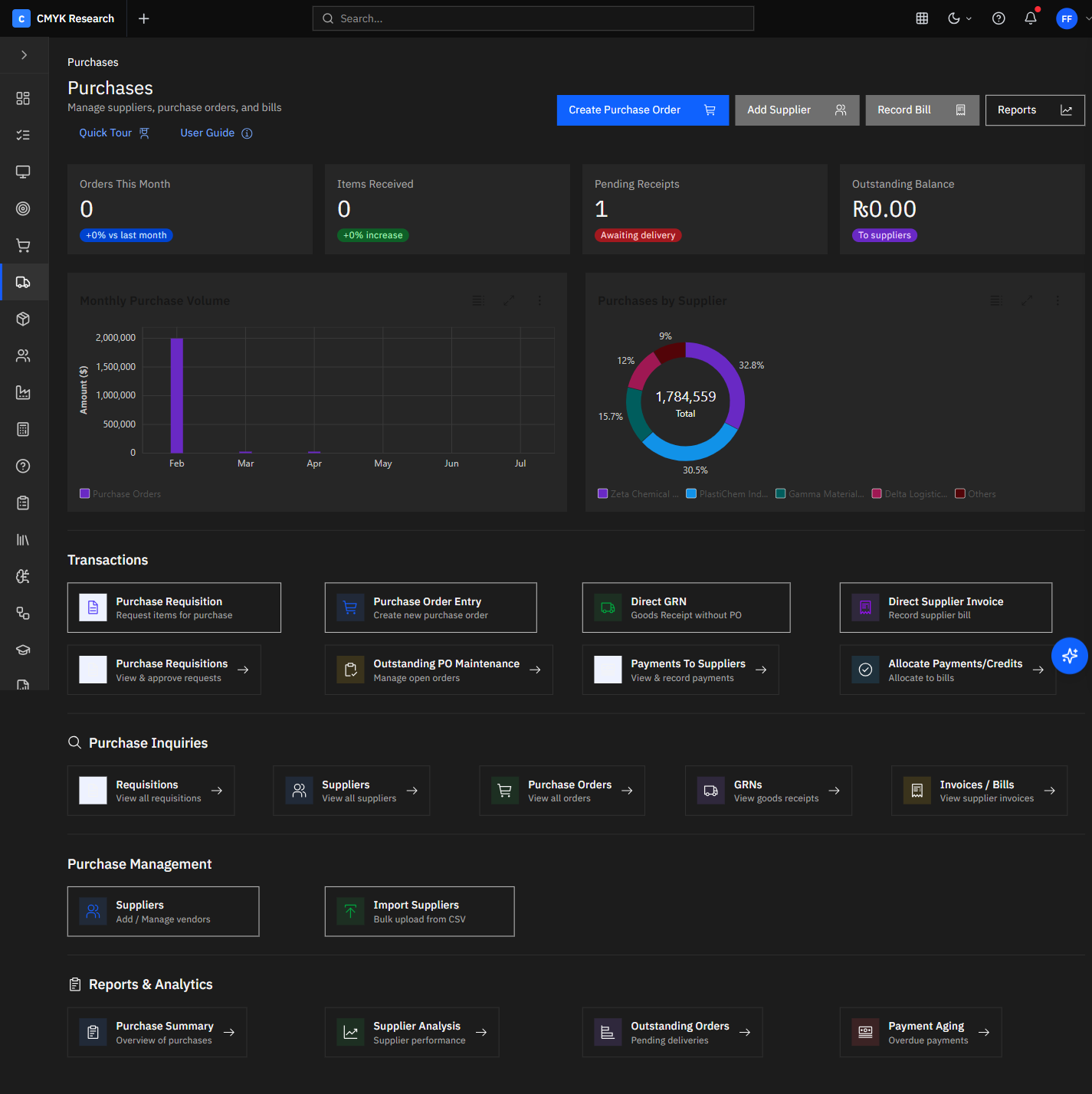Open Allocate Payments/Credits card
1092x1094 pixels.
click(x=948, y=670)
